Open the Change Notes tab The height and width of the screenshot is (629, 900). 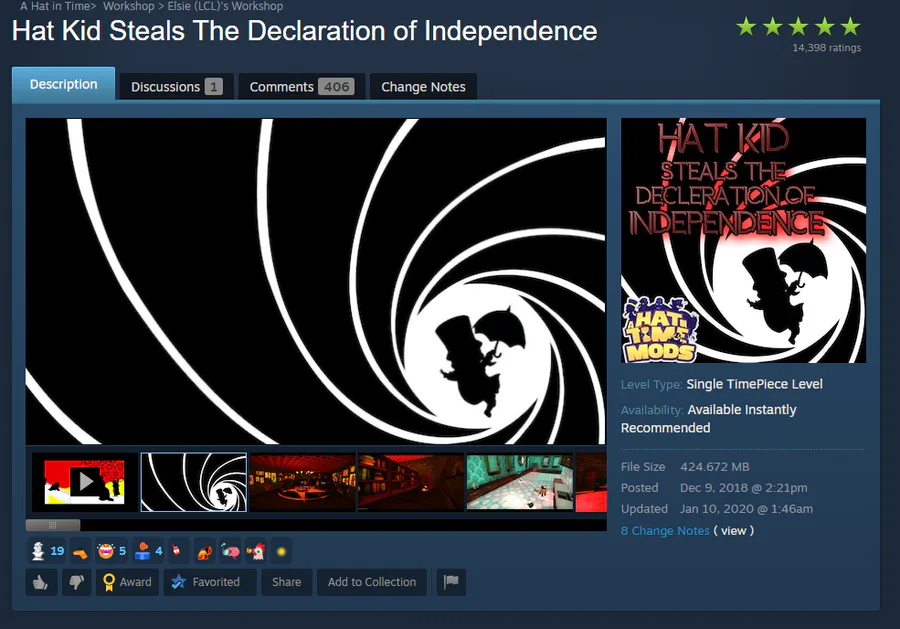424,87
